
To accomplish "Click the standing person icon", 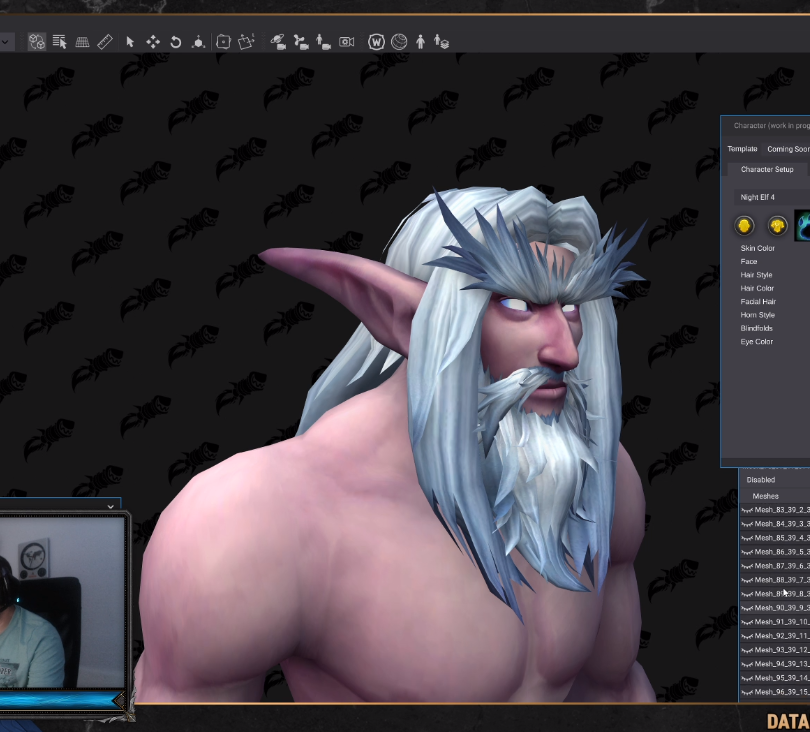I will (x=420, y=42).
